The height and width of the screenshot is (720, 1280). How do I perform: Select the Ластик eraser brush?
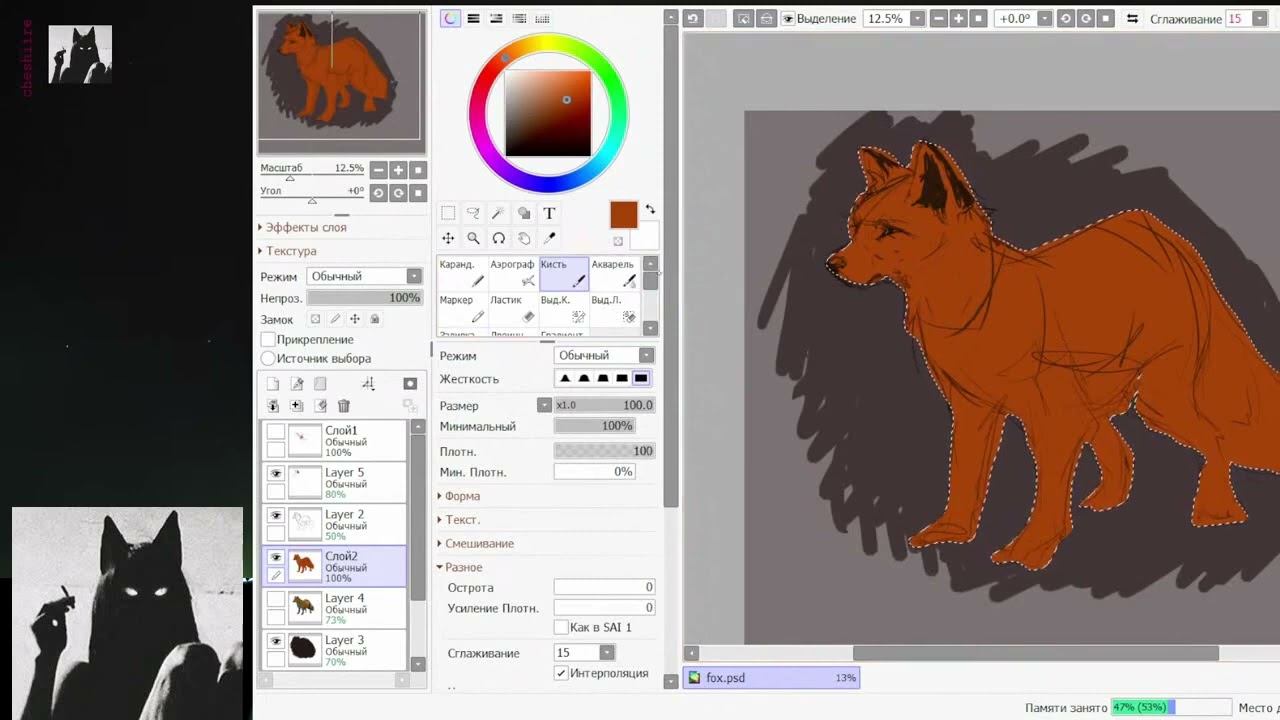coord(512,308)
